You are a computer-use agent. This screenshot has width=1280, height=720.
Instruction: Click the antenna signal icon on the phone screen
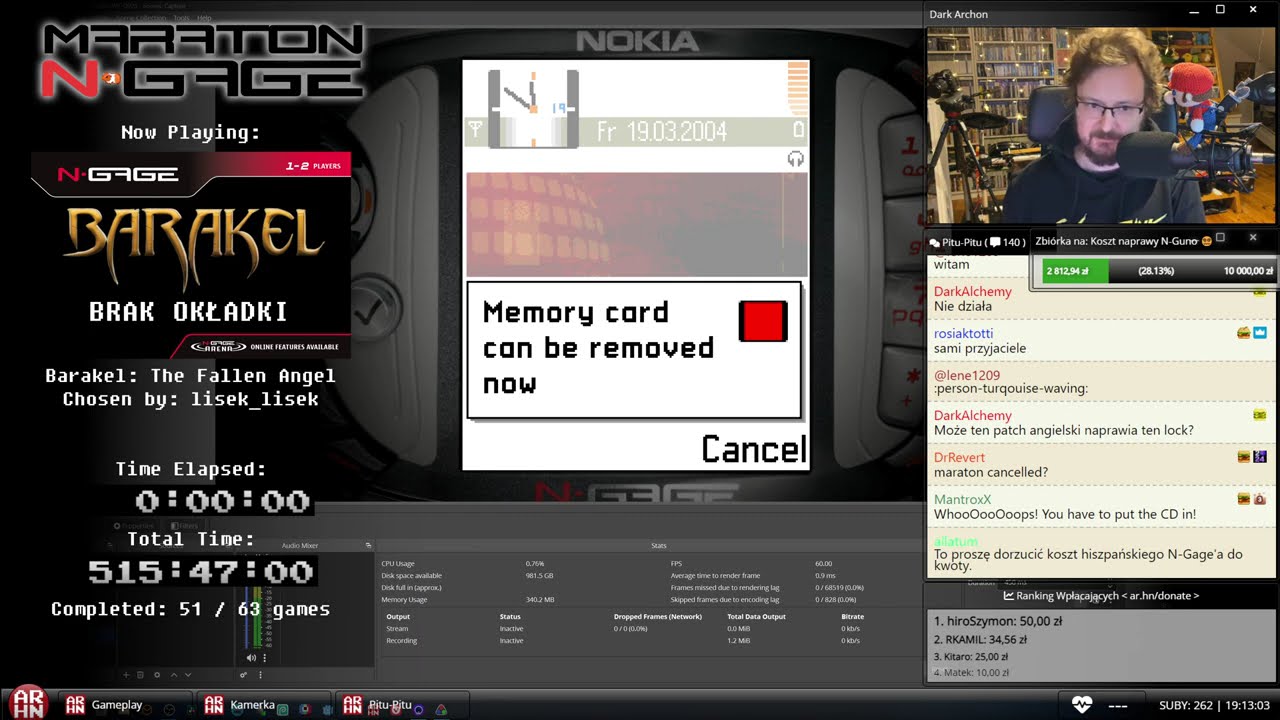[x=476, y=128]
